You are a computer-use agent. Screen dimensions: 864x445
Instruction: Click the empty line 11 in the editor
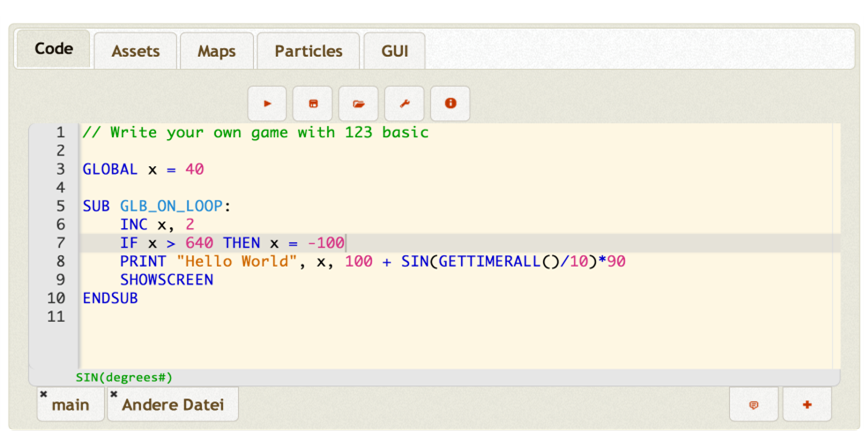[300, 317]
